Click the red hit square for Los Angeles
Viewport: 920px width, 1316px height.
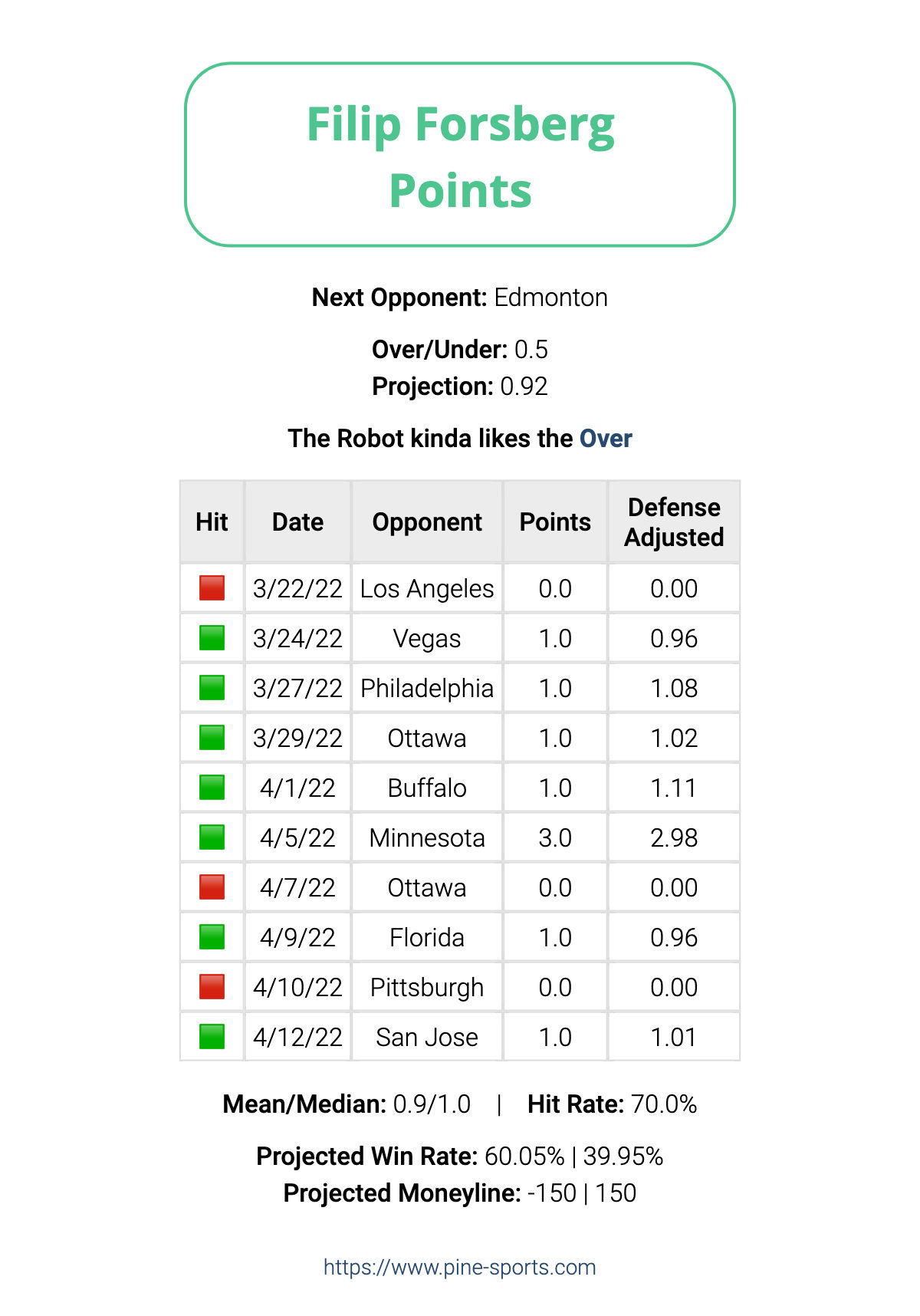(212, 588)
